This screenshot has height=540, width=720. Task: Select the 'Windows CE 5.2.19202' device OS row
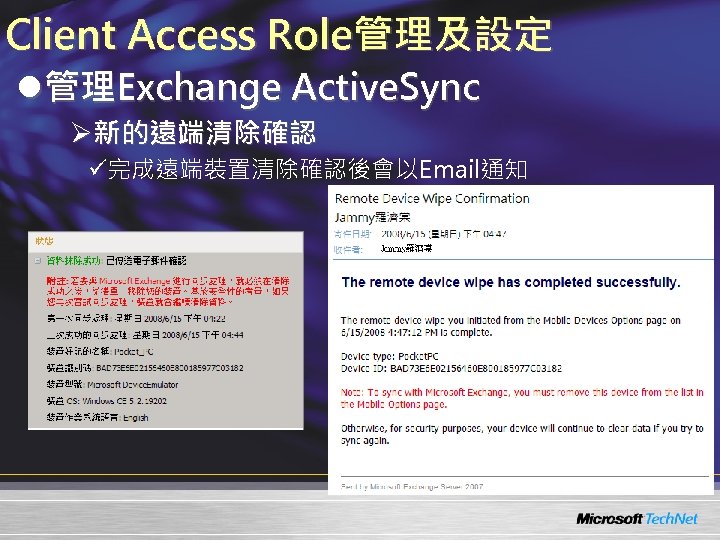[107, 401]
